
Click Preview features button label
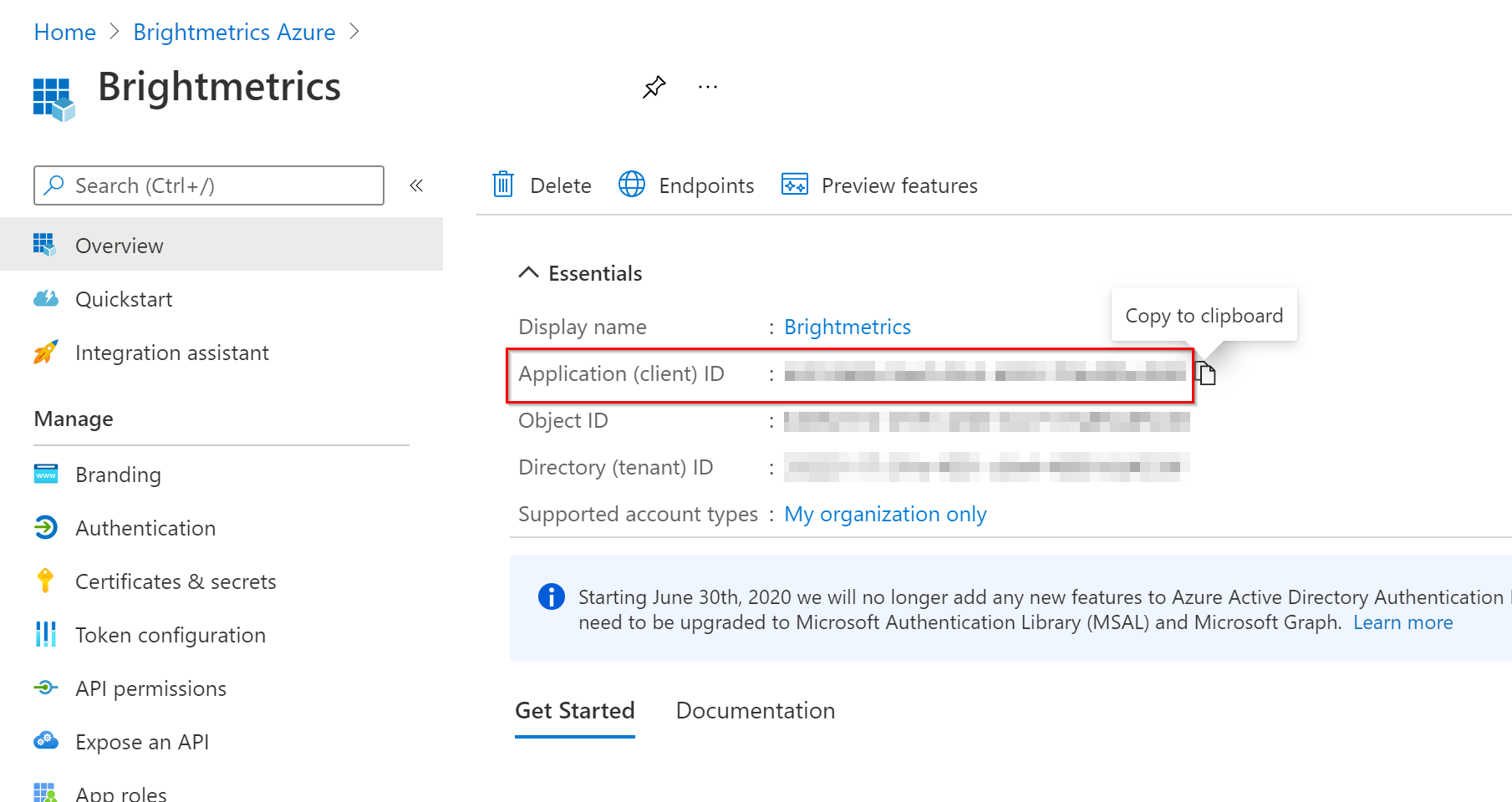[899, 185]
